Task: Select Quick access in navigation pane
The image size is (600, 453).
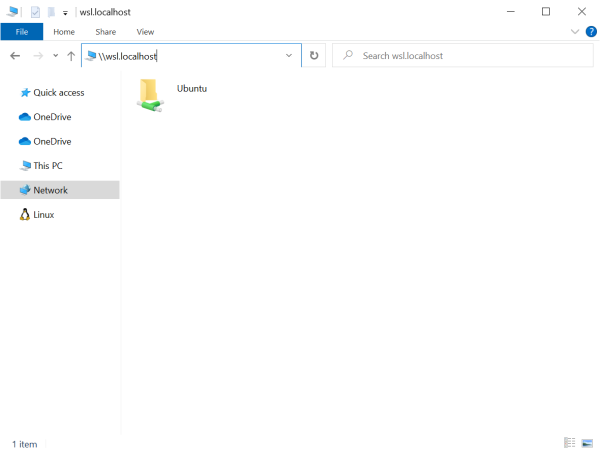Action: tap(60, 93)
